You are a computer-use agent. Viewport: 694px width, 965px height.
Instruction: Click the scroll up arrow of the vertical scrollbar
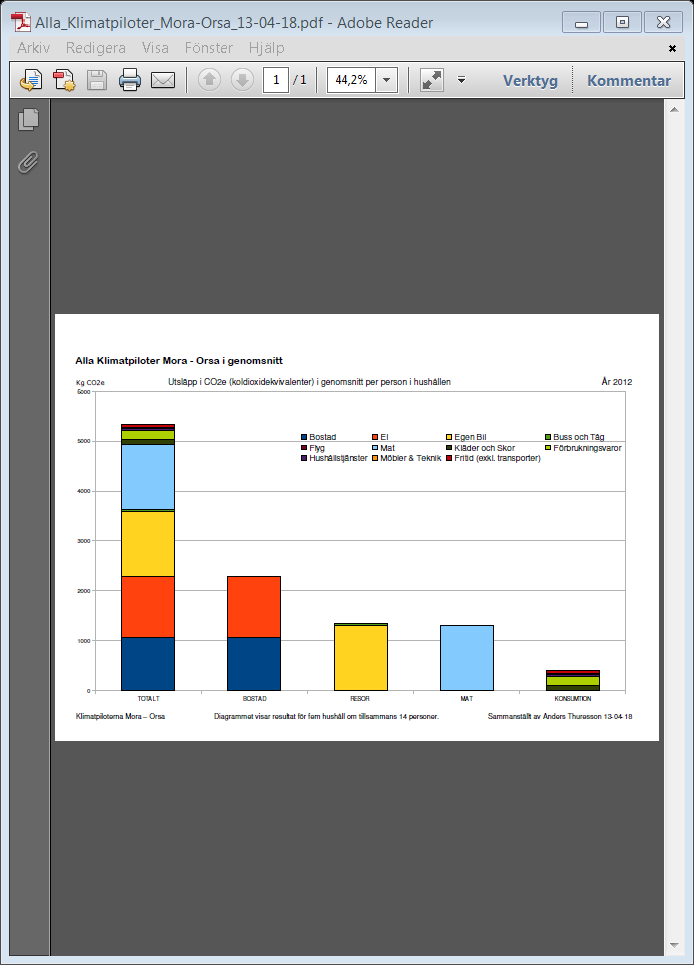pos(674,110)
